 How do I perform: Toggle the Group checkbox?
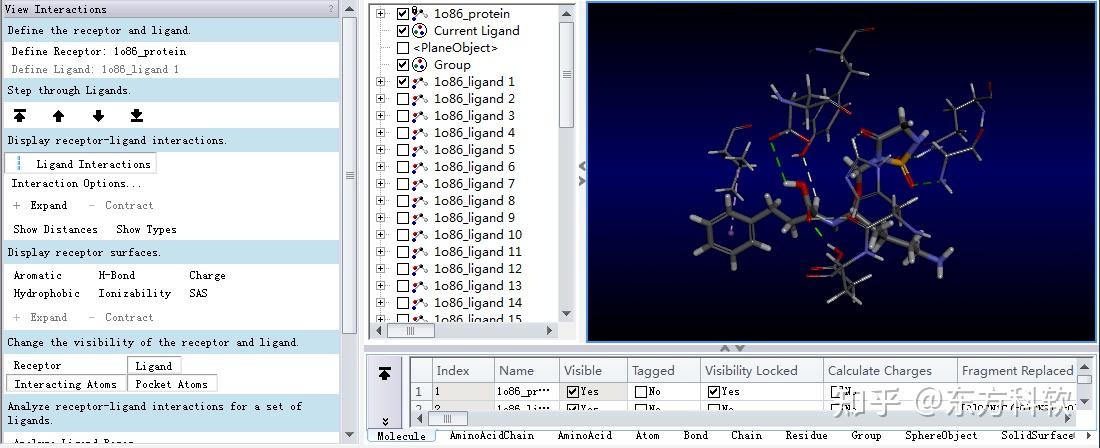403,65
